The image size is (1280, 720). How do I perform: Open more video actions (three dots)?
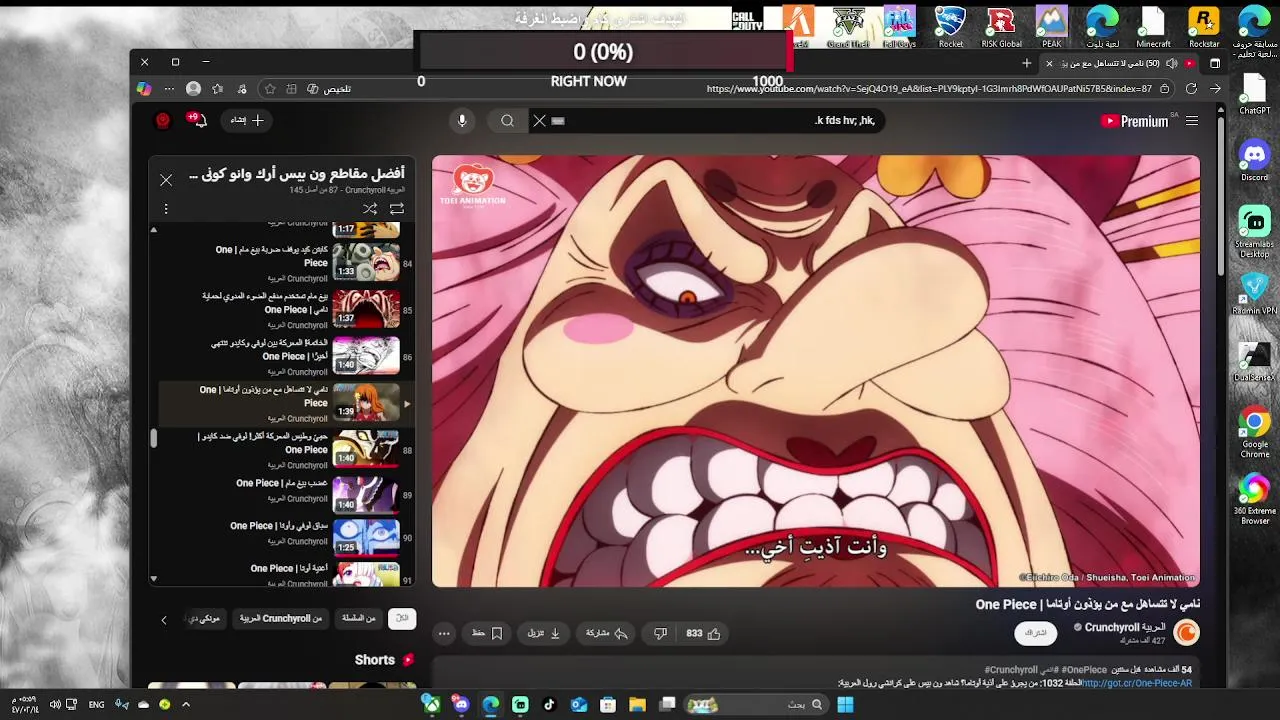tap(444, 633)
